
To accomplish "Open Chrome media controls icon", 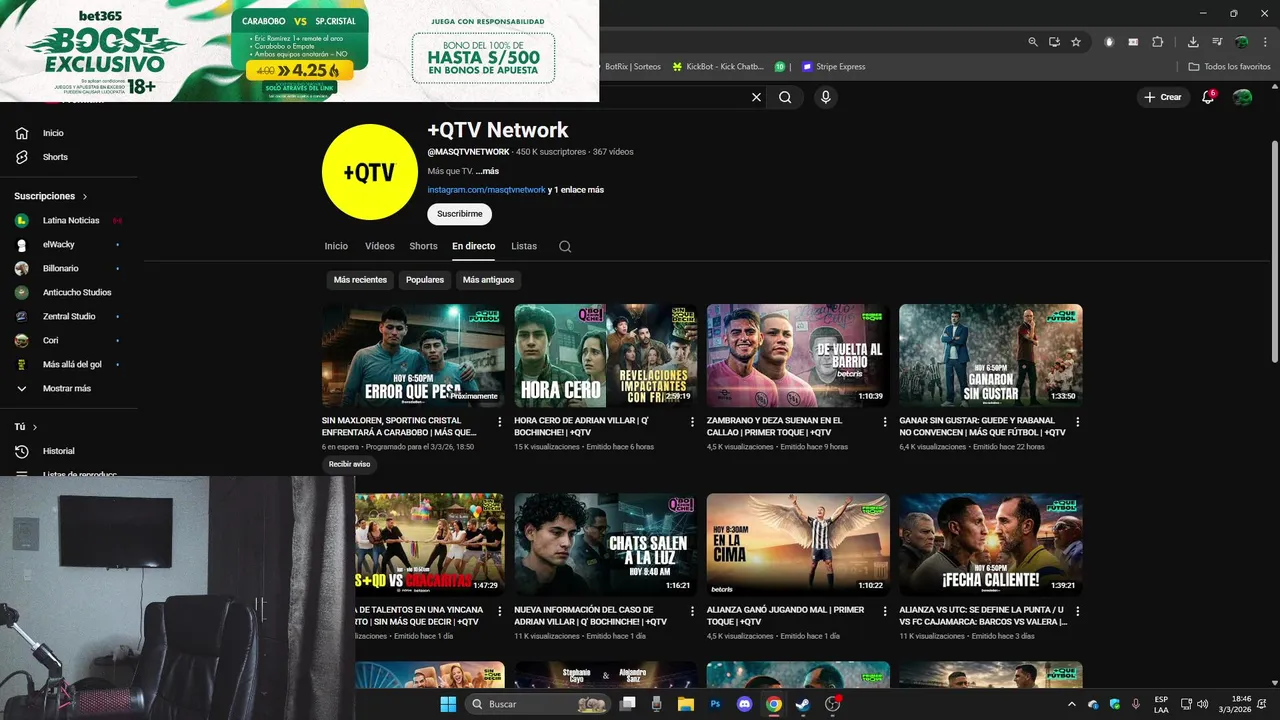I will pyautogui.click(x=1217, y=42).
